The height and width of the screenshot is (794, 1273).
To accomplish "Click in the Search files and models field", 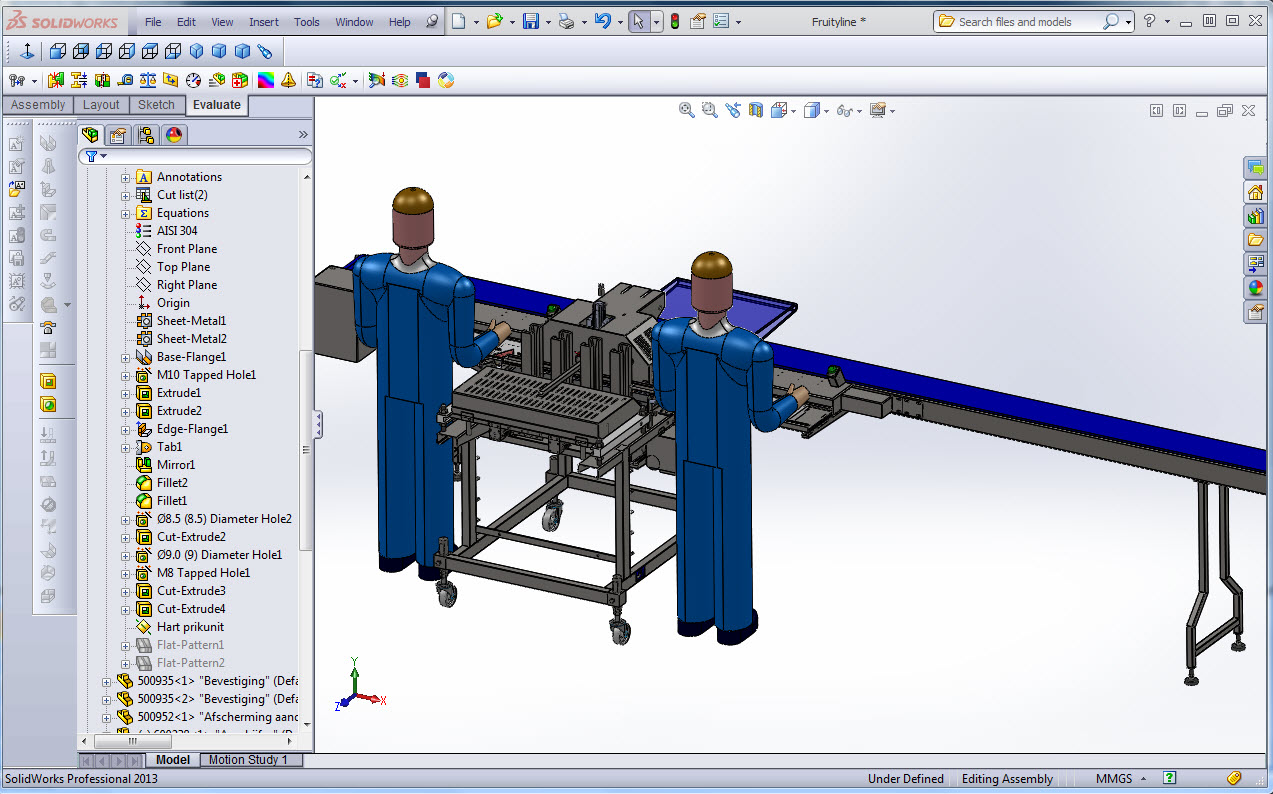I will [1028, 21].
